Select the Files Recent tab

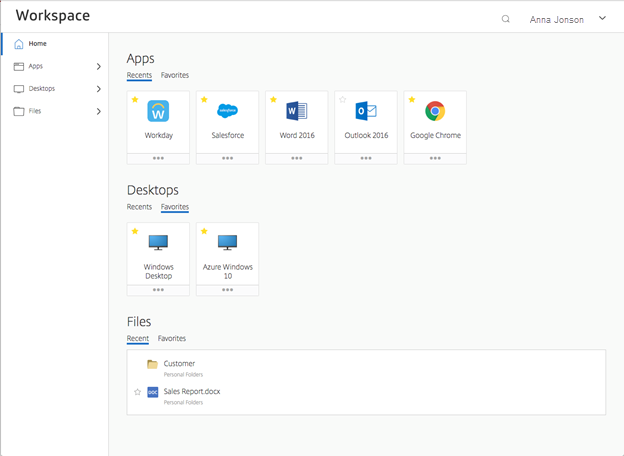(x=138, y=339)
